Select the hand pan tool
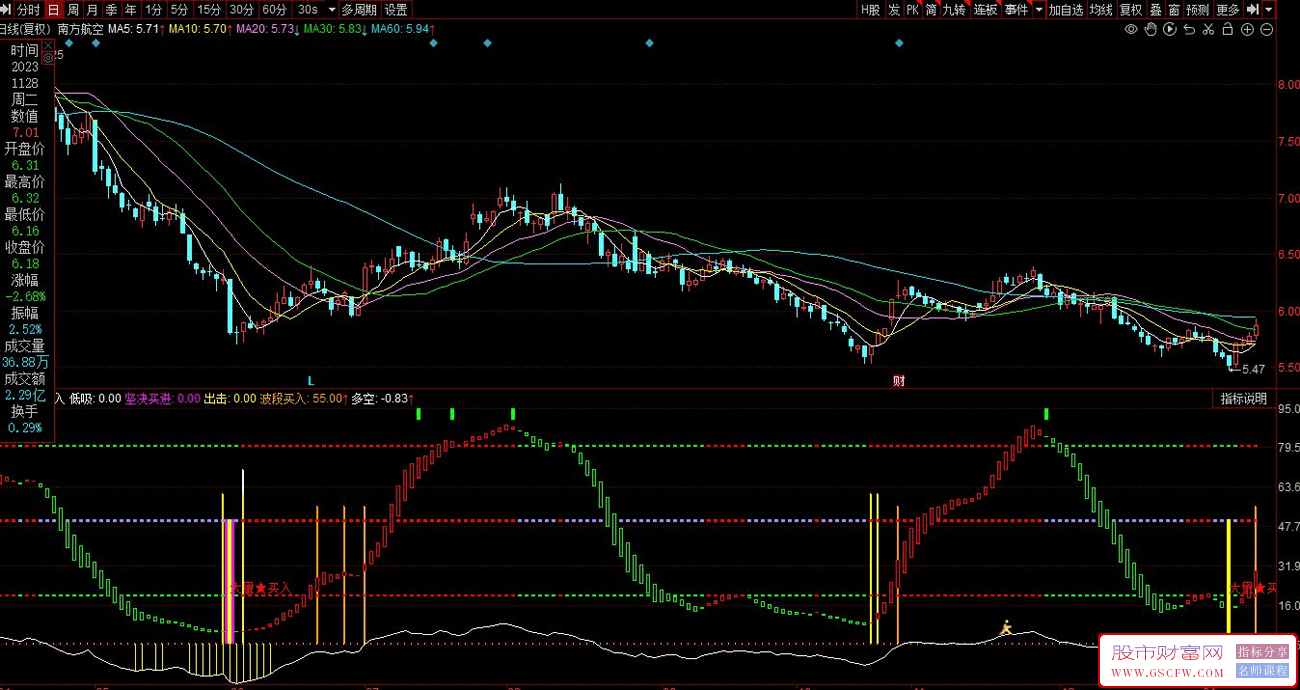Viewport: 1300px width, 690px height. click(1150, 29)
